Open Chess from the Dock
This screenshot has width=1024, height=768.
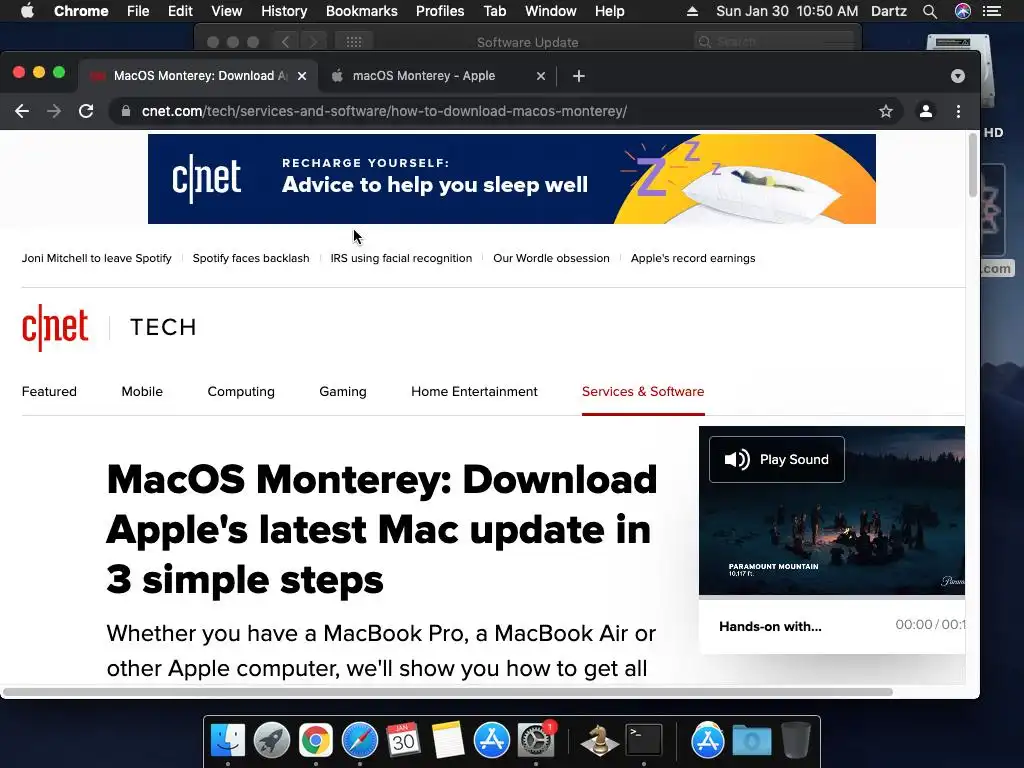[599, 740]
